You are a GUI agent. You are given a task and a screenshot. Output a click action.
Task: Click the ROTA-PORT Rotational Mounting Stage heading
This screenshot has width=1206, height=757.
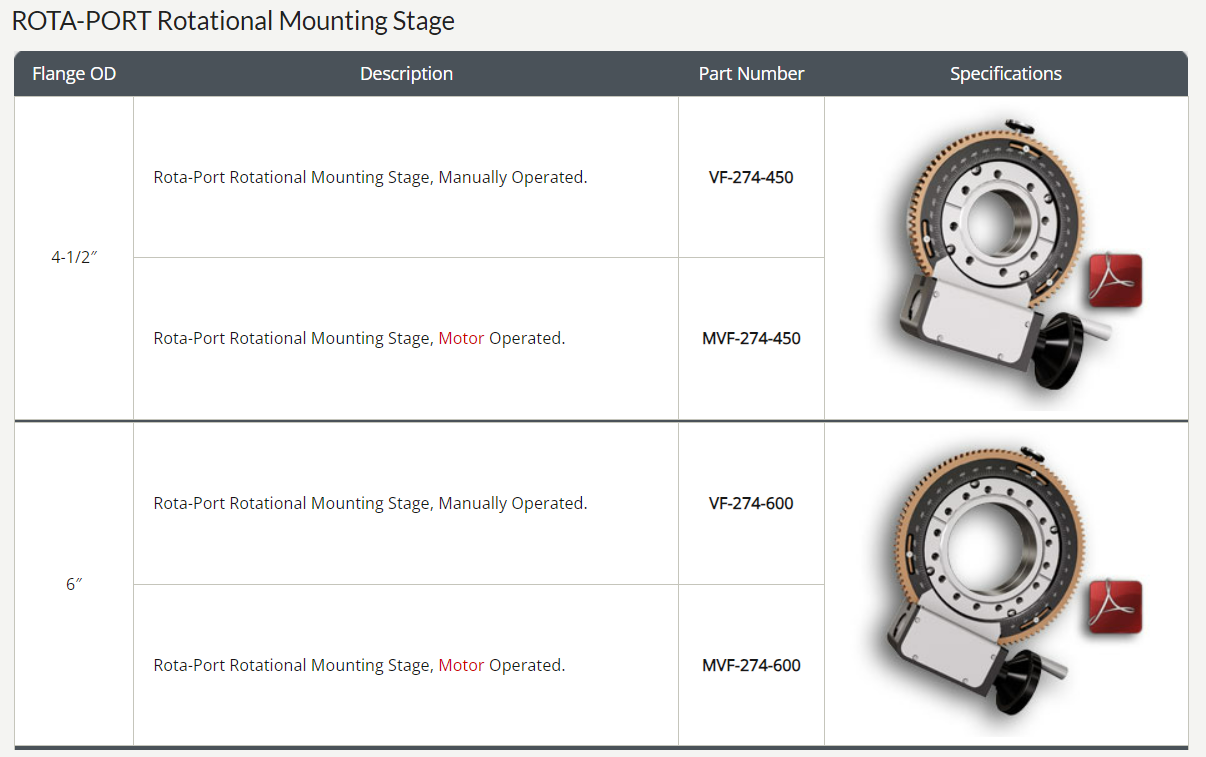[233, 21]
